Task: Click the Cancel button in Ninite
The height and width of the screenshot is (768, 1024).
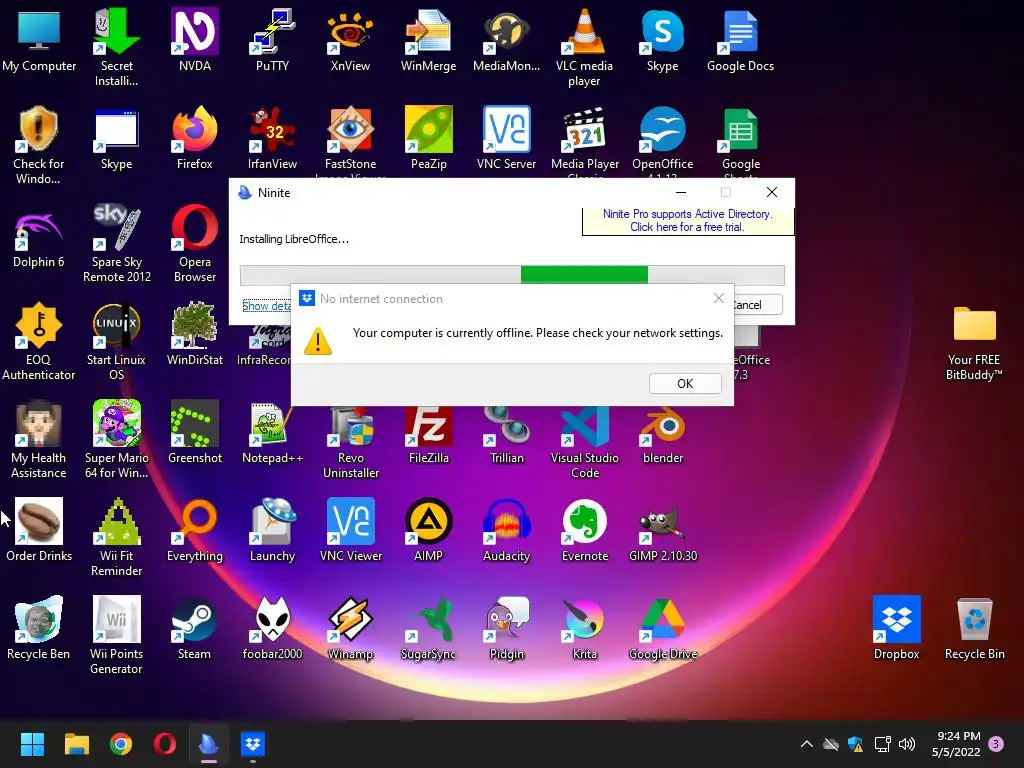Action: 758,305
